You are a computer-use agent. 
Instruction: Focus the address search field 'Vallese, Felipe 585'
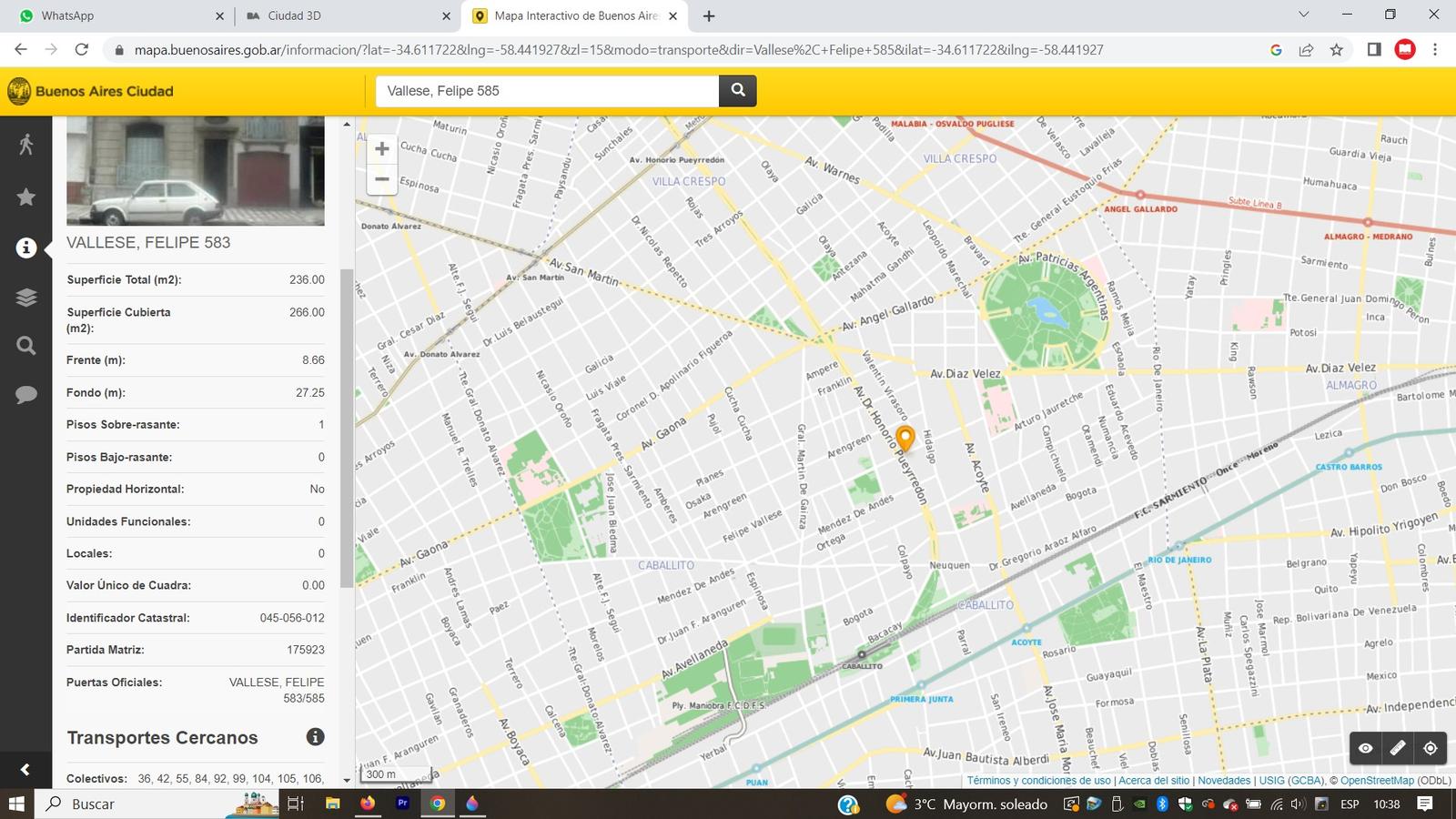pyautogui.click(x=547, y=90)
